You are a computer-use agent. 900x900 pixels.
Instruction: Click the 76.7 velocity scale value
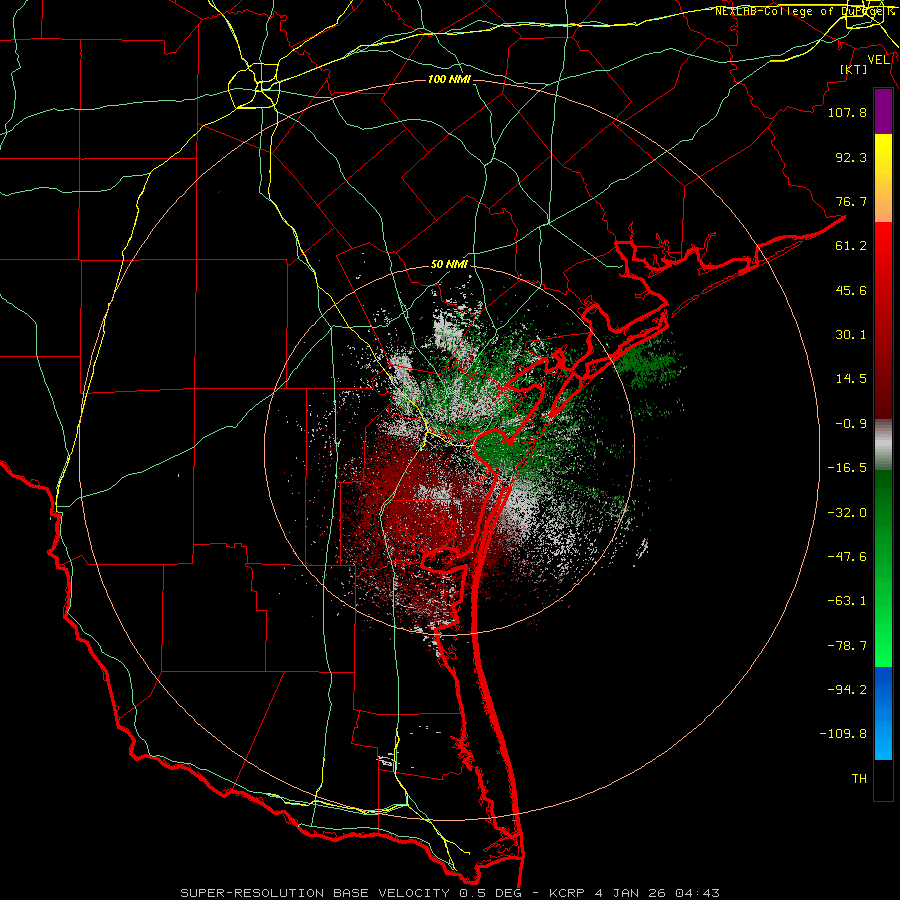coord(851,201)
